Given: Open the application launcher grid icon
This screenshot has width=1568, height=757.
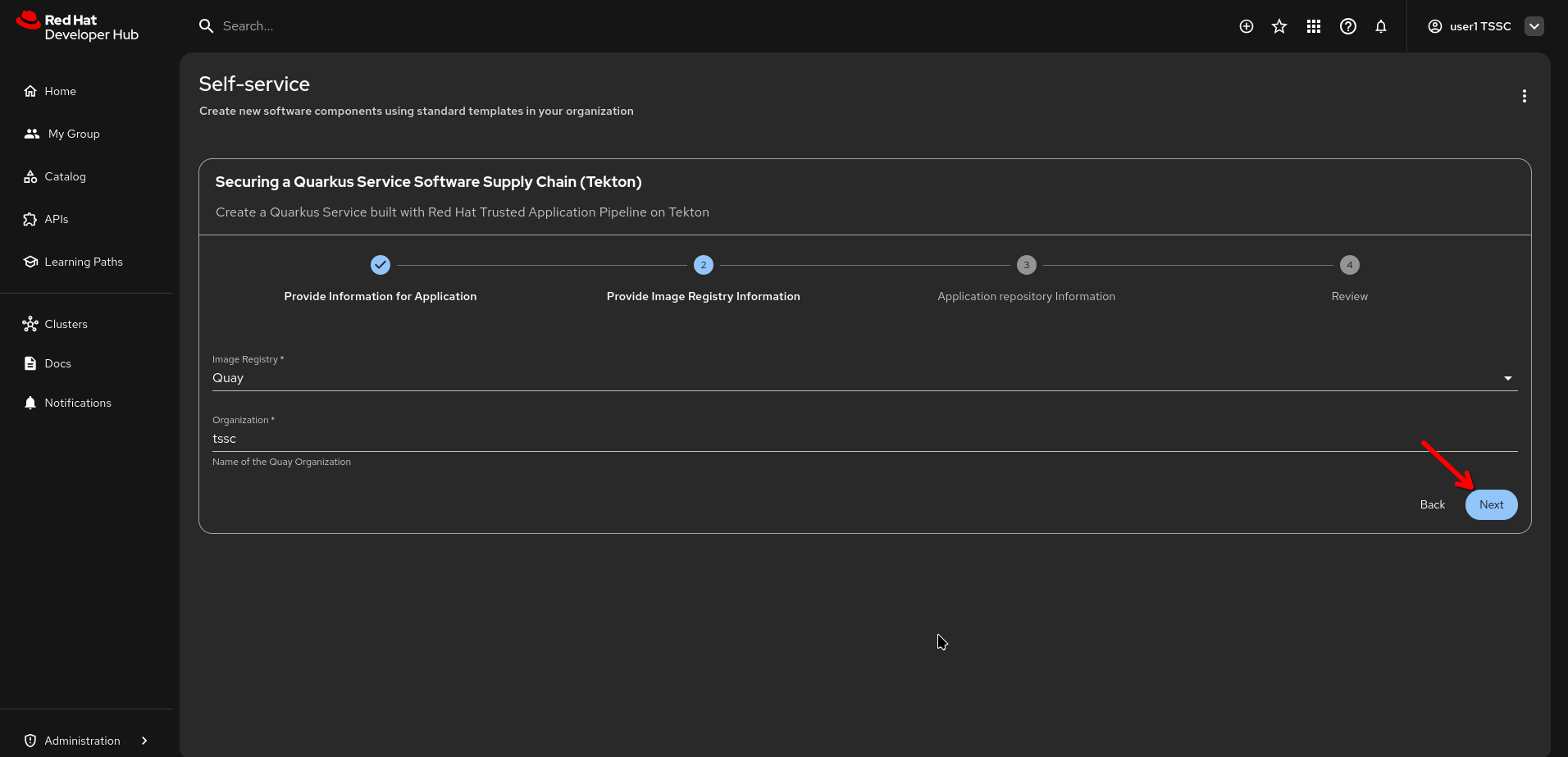Looking at the screenshot, I should coord(1313,26).
